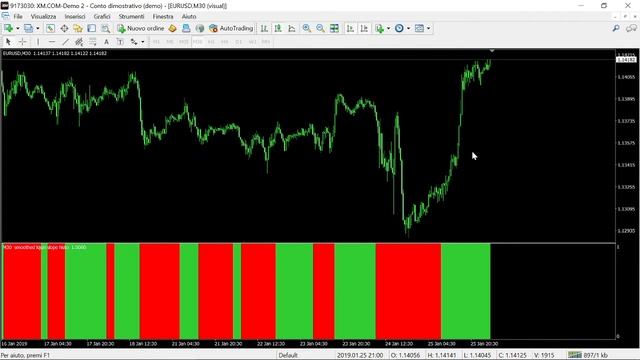Open the Inserisci menu
This screenshot has width=640, height=360.
point(75,16)
